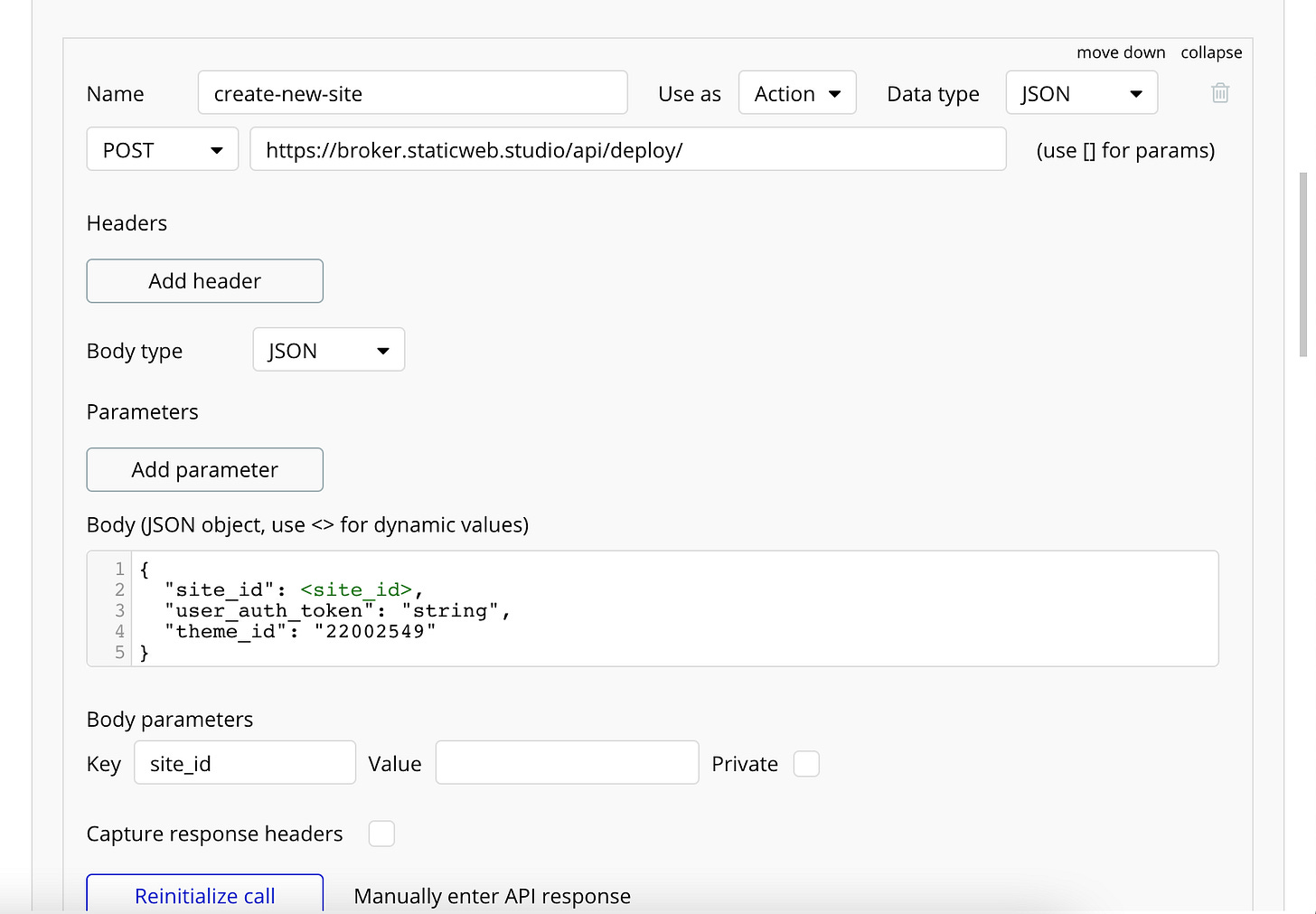Expand the Body type JSON dropdown
This screenshot has height=914, width=1316.
pyautogui.click(x=329, y=350)
